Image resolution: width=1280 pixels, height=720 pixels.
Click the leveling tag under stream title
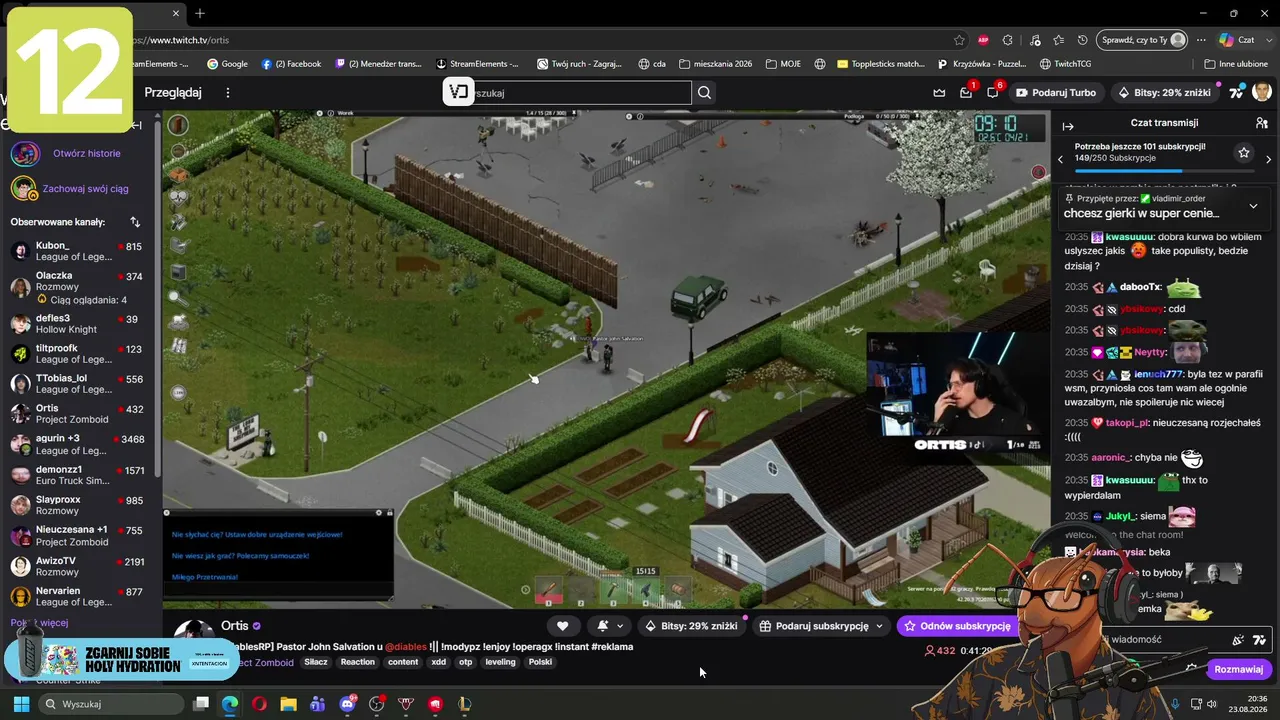tap(500, 662)
